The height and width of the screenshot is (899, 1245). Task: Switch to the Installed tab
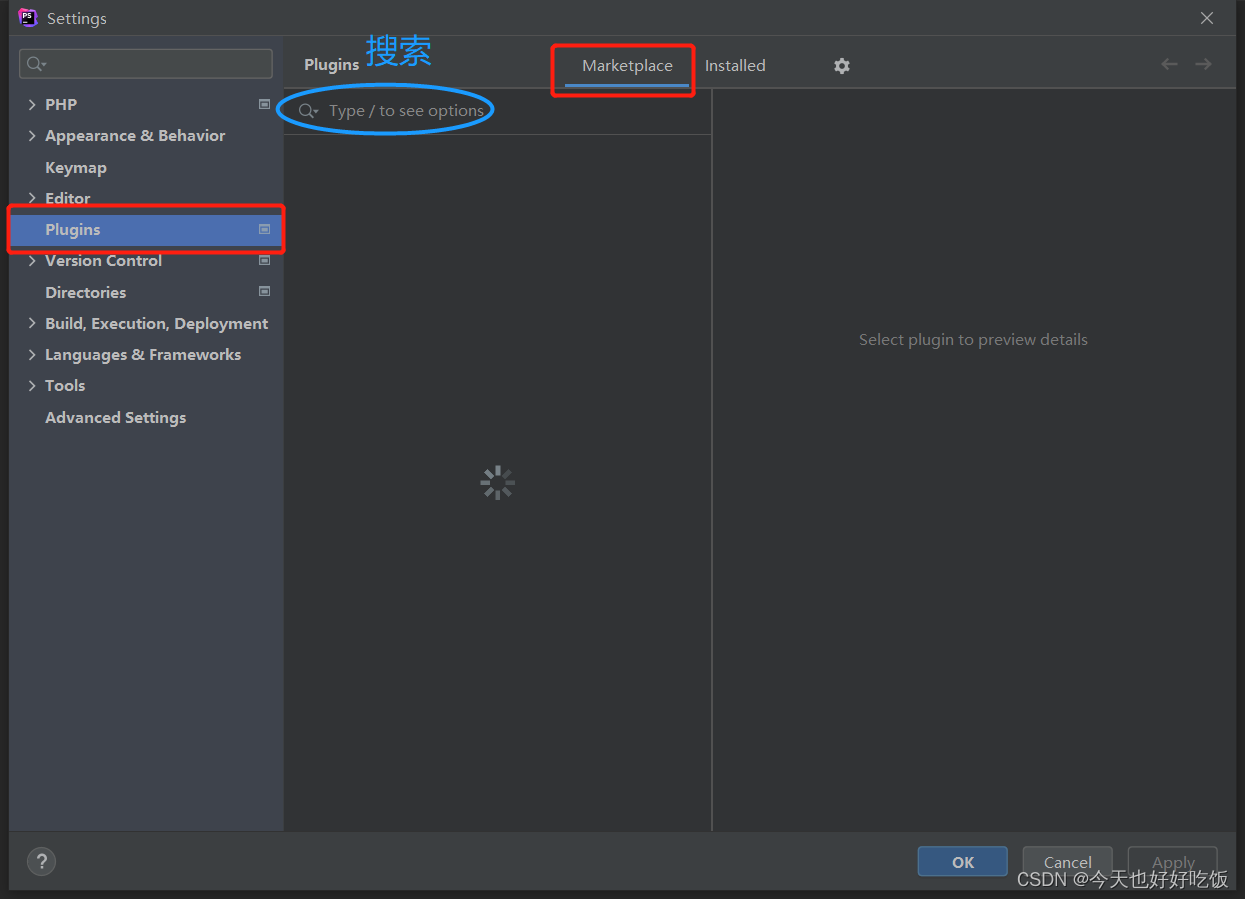pos(735,66)
